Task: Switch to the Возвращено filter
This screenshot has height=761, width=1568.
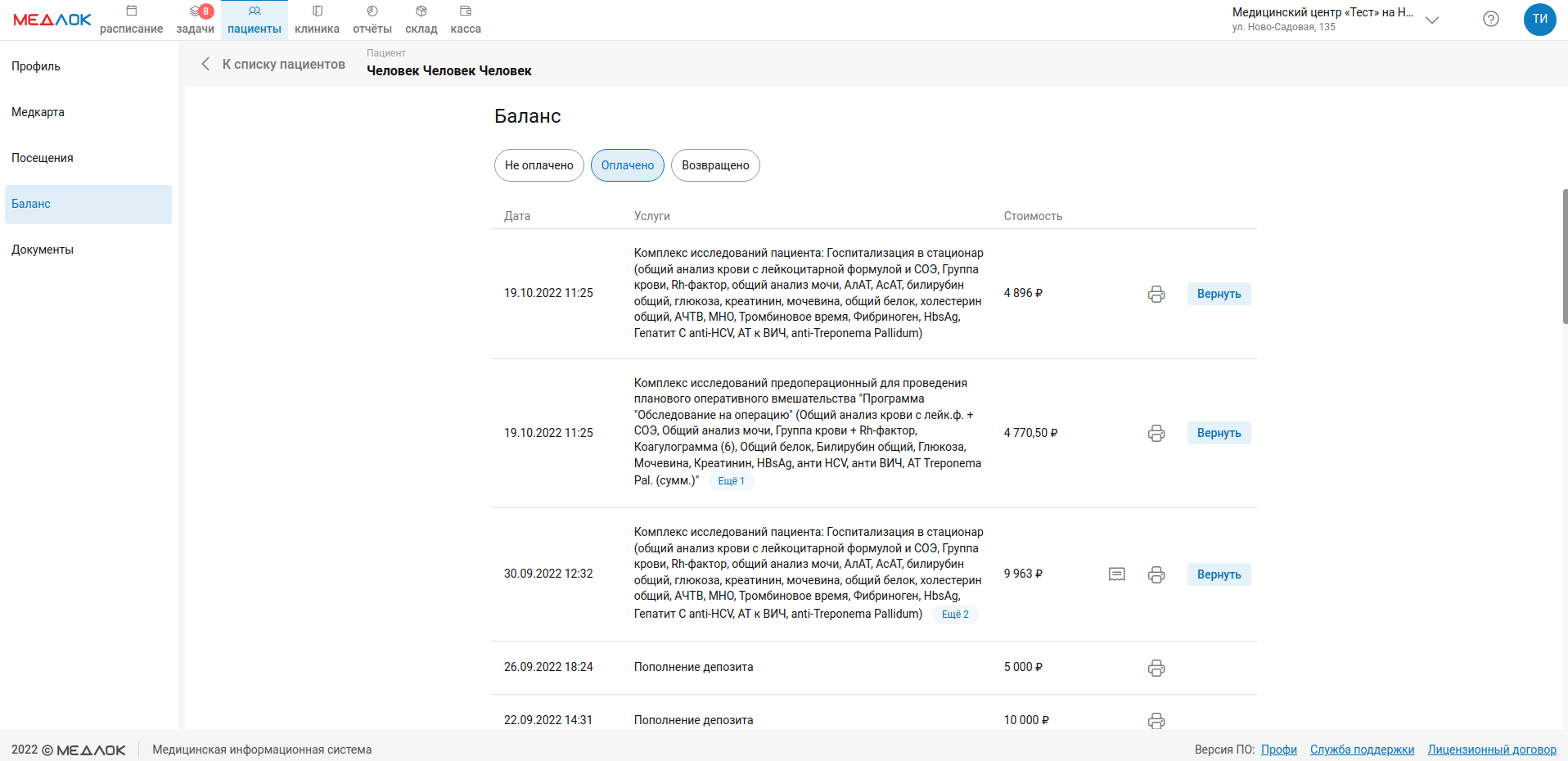Action: [715, 165]
